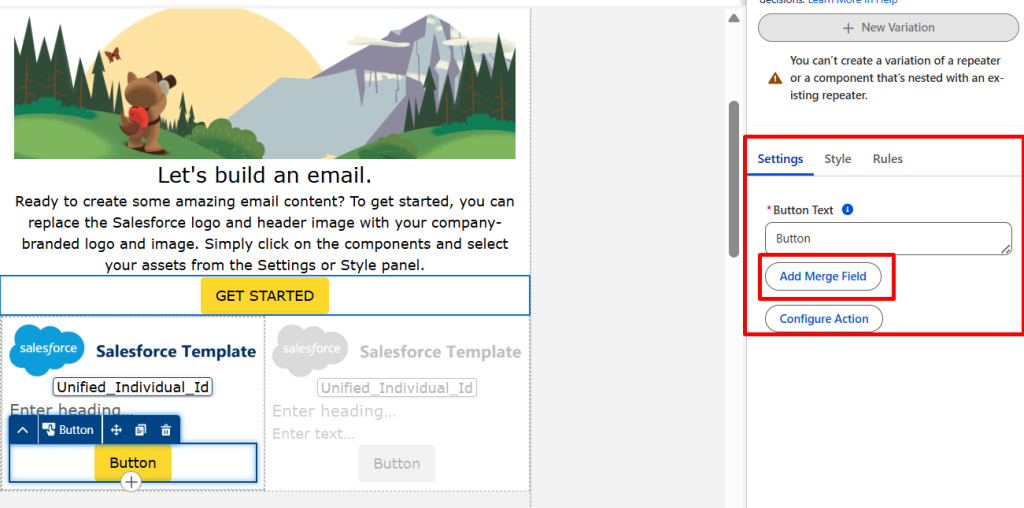The image size is (1024, 508).
Task: Collapse the component toolbar using the up chevron
Action: 23,430
